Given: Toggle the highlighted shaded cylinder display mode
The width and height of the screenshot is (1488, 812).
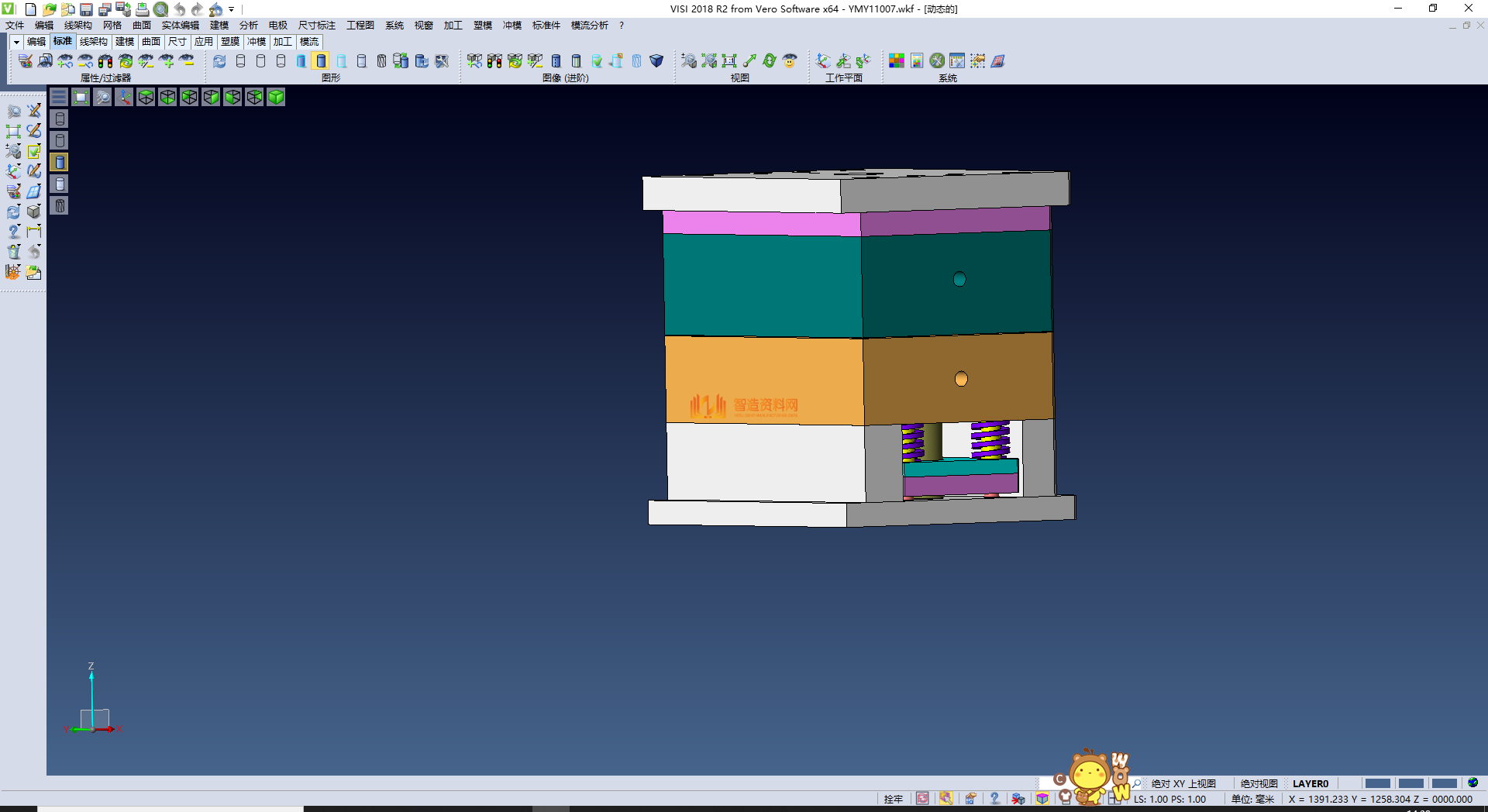Looking at the screenshot, I should click(x=321, y=61).
